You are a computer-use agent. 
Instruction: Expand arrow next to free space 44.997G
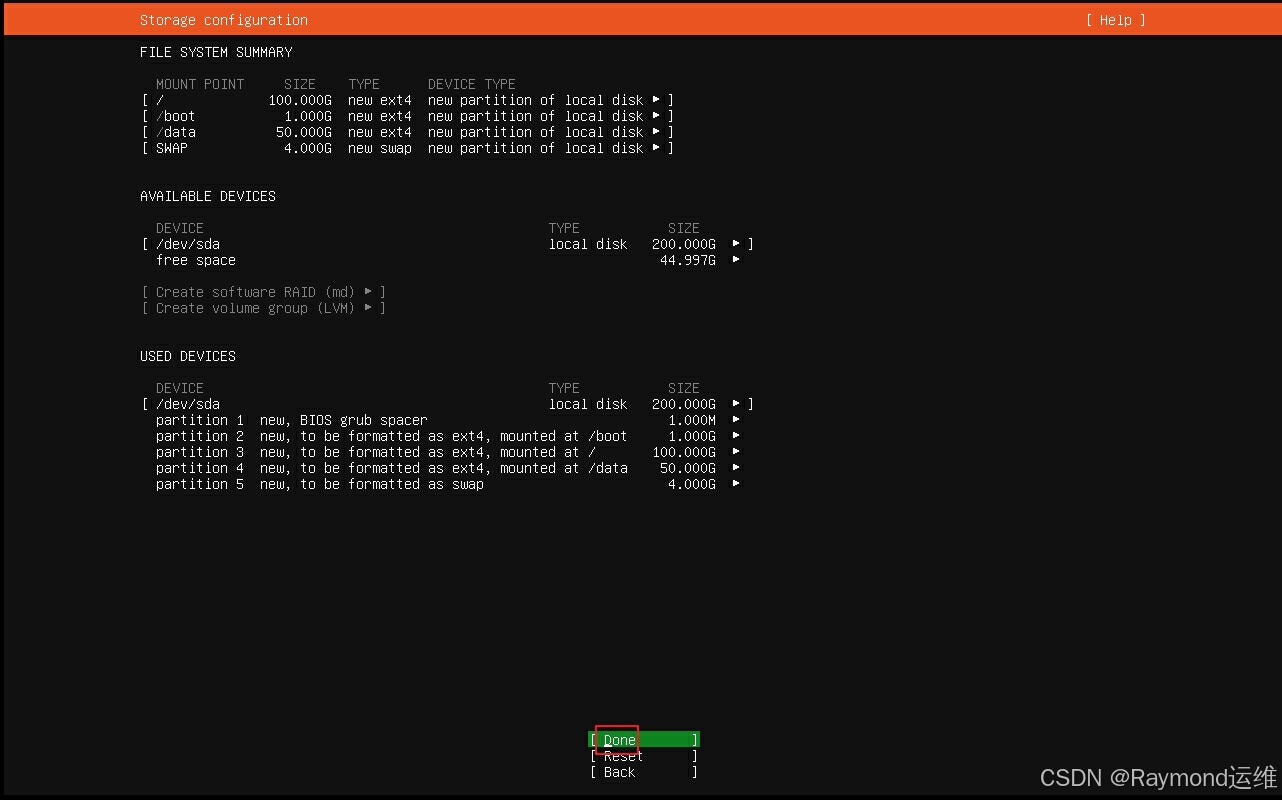coord(736,260)
